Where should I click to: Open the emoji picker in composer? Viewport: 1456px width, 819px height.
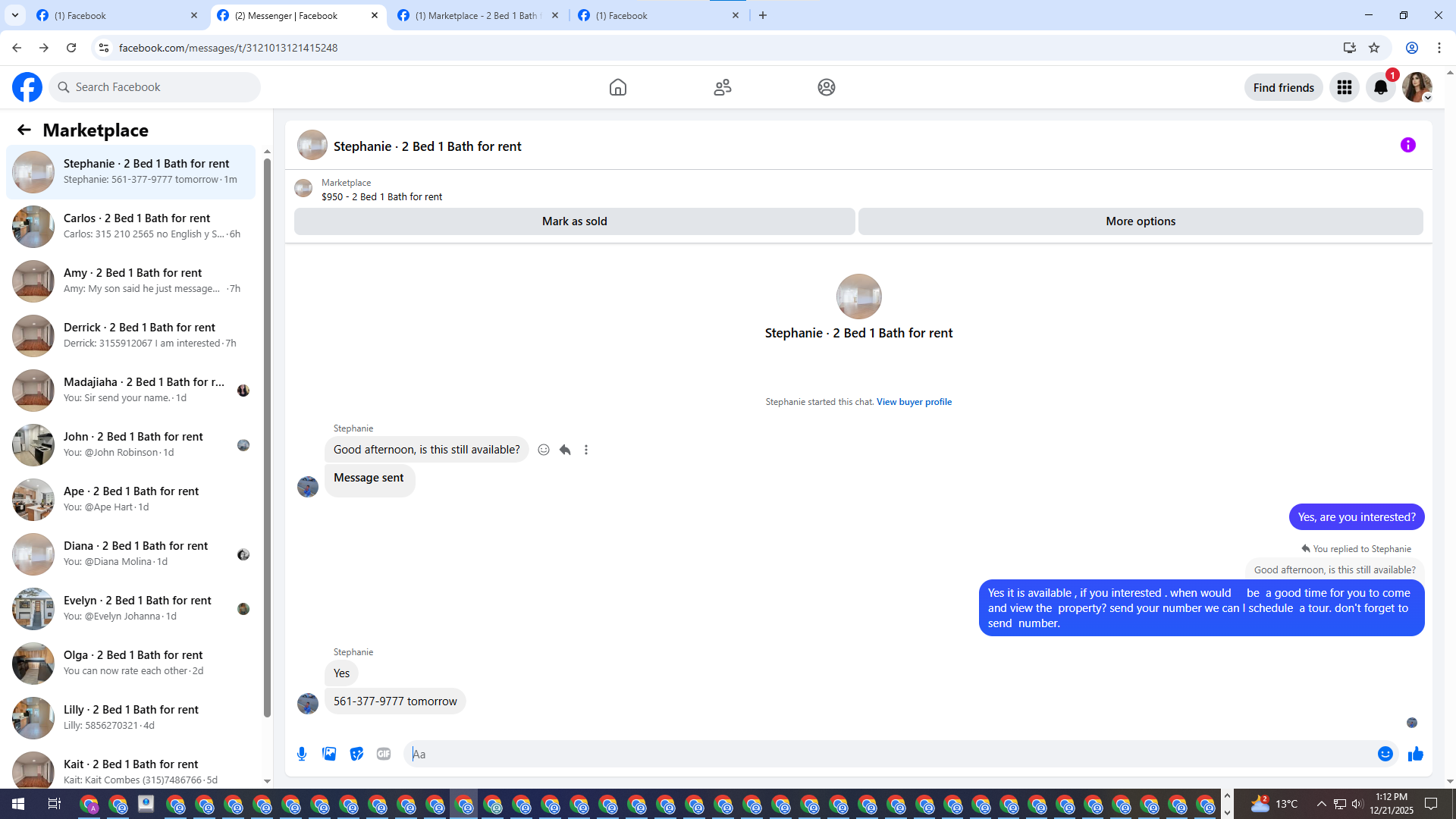click(1385, 754)
